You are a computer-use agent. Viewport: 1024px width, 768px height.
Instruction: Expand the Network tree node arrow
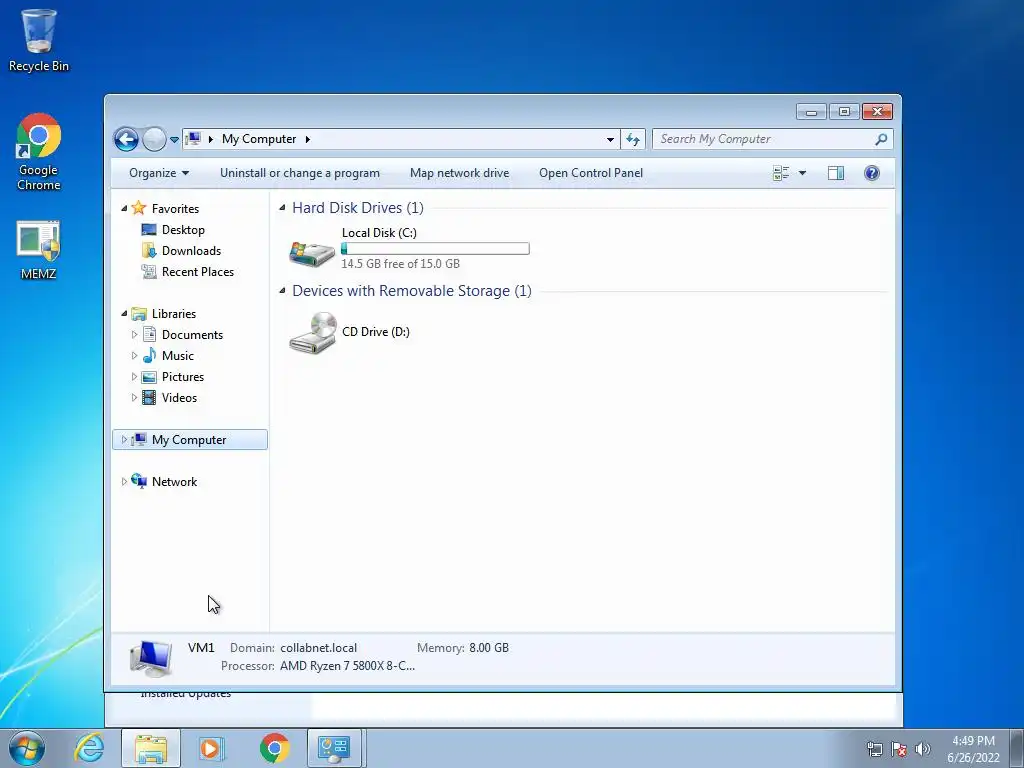(124, 481)
